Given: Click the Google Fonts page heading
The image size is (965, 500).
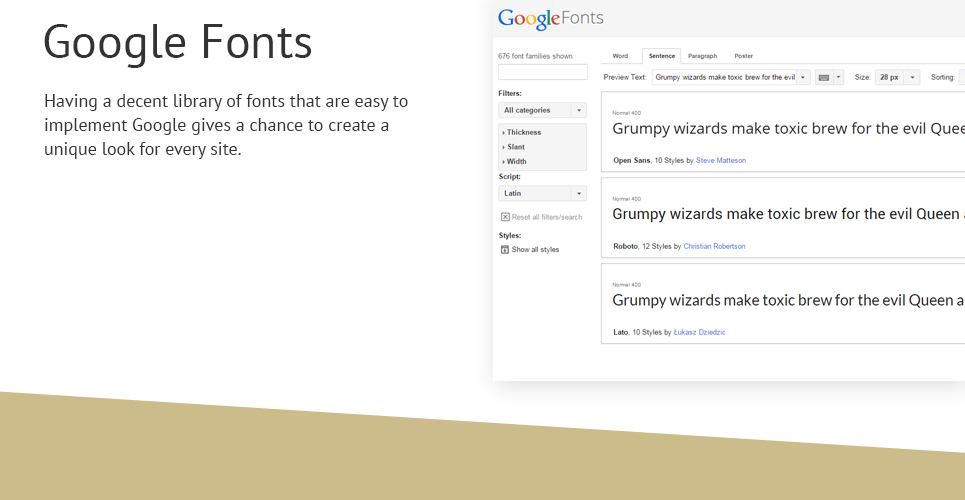Looking at the screenshot, I should (x=178, y=42).
